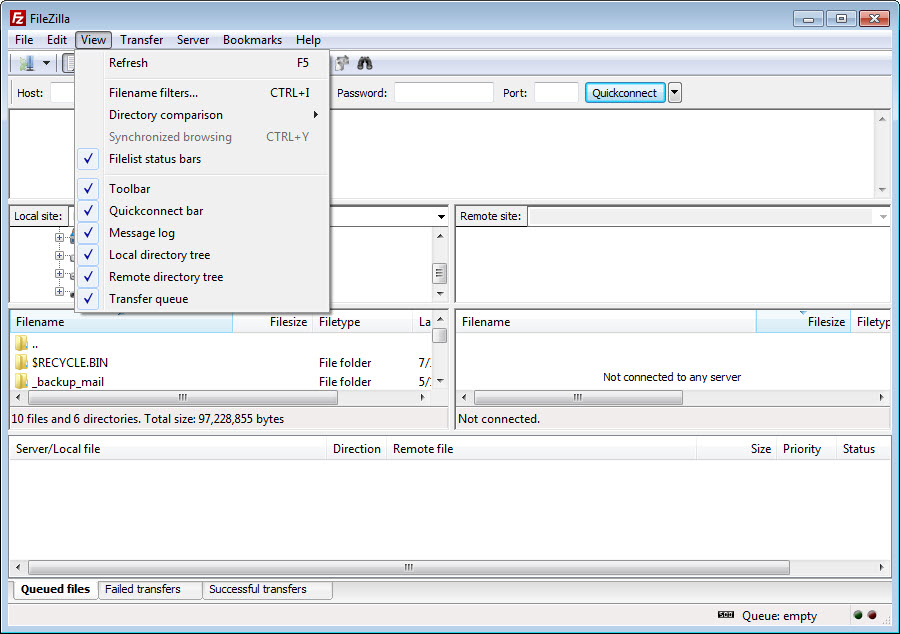The width and height of the screenshot is (900, 634).
Task: Switch to Failed transfers tab
Action: click(x=150, y=589)
